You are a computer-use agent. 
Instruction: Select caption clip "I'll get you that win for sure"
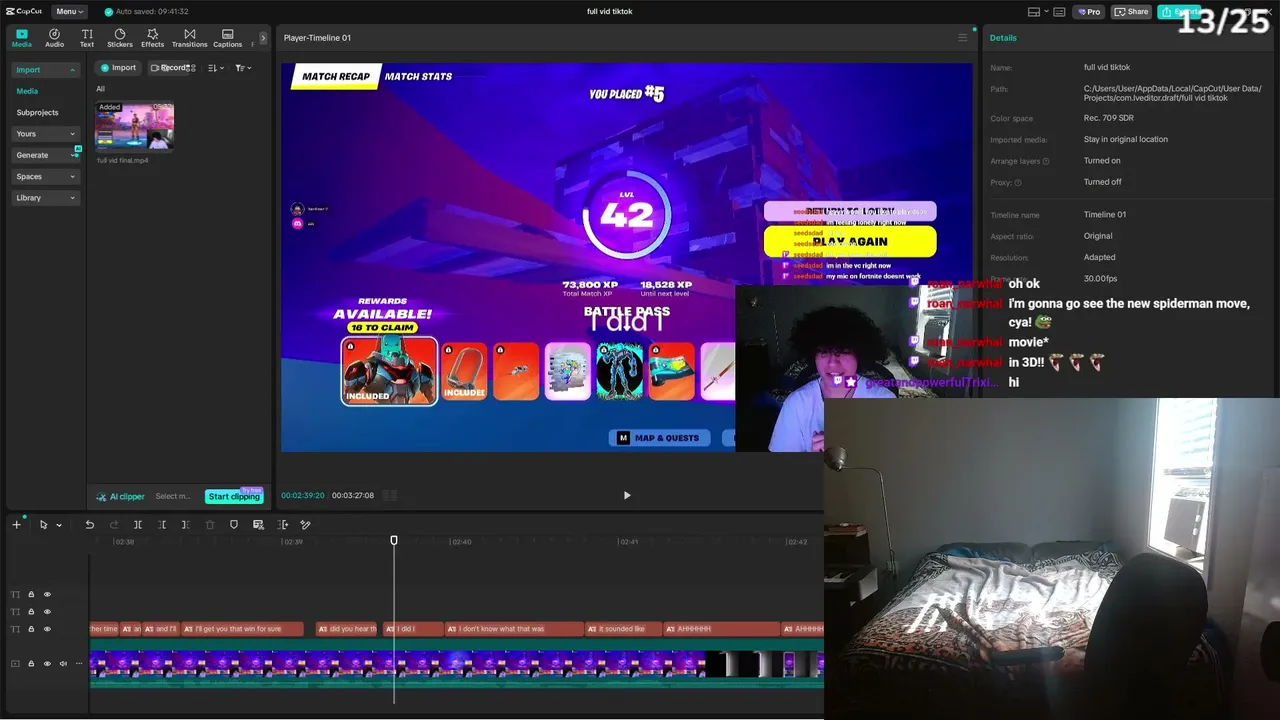[243, 629]
